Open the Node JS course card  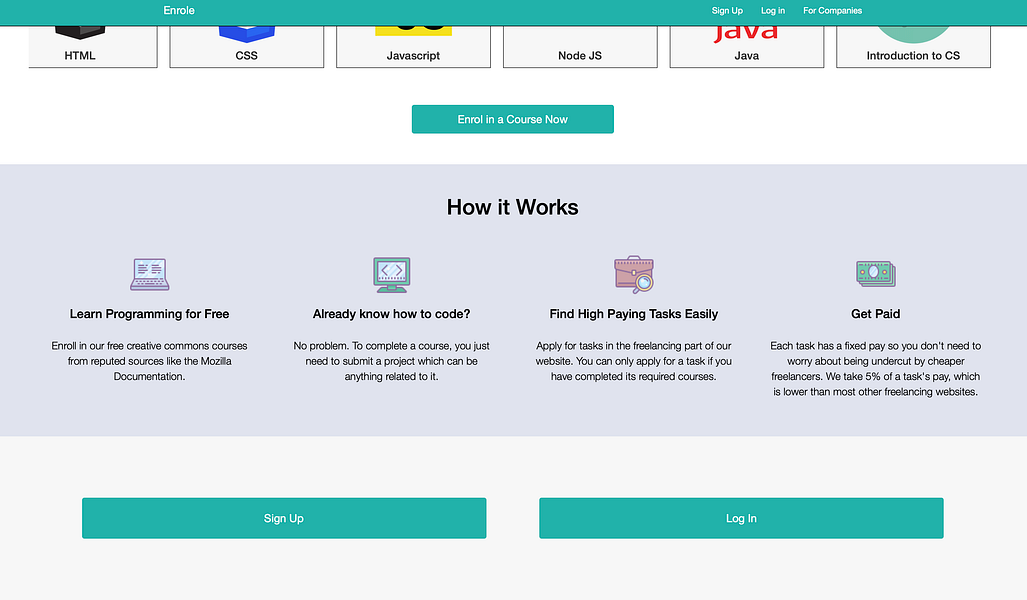click(580, 47)
